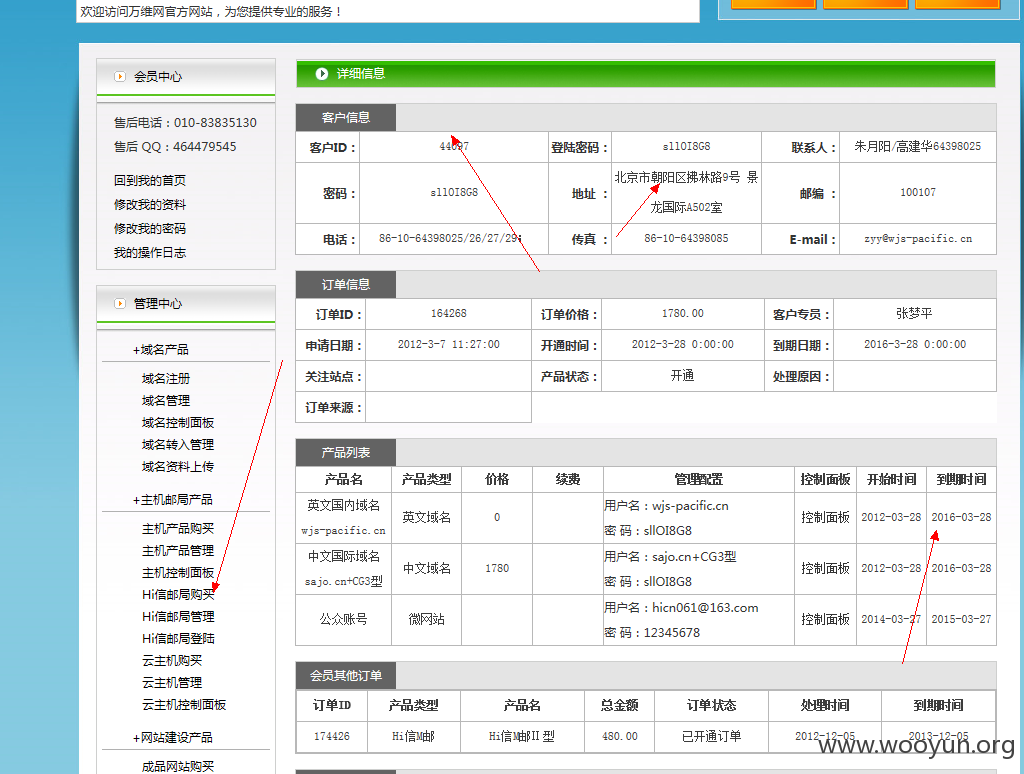Click the 会员中心 arrow icon

point(120,76)
